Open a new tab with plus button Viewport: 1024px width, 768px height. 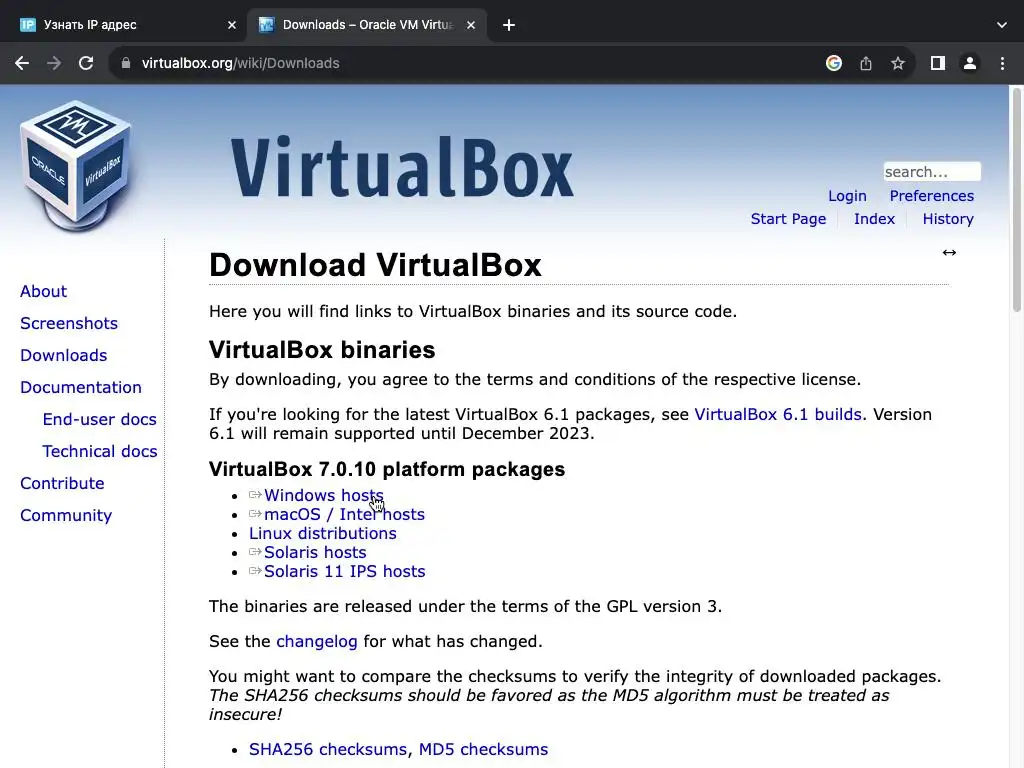[509, 25]
